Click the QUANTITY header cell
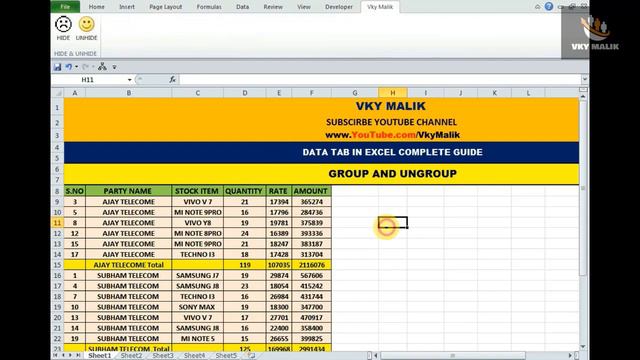The width and height of the screenshot is (640, 360). [x=245, y=191]
